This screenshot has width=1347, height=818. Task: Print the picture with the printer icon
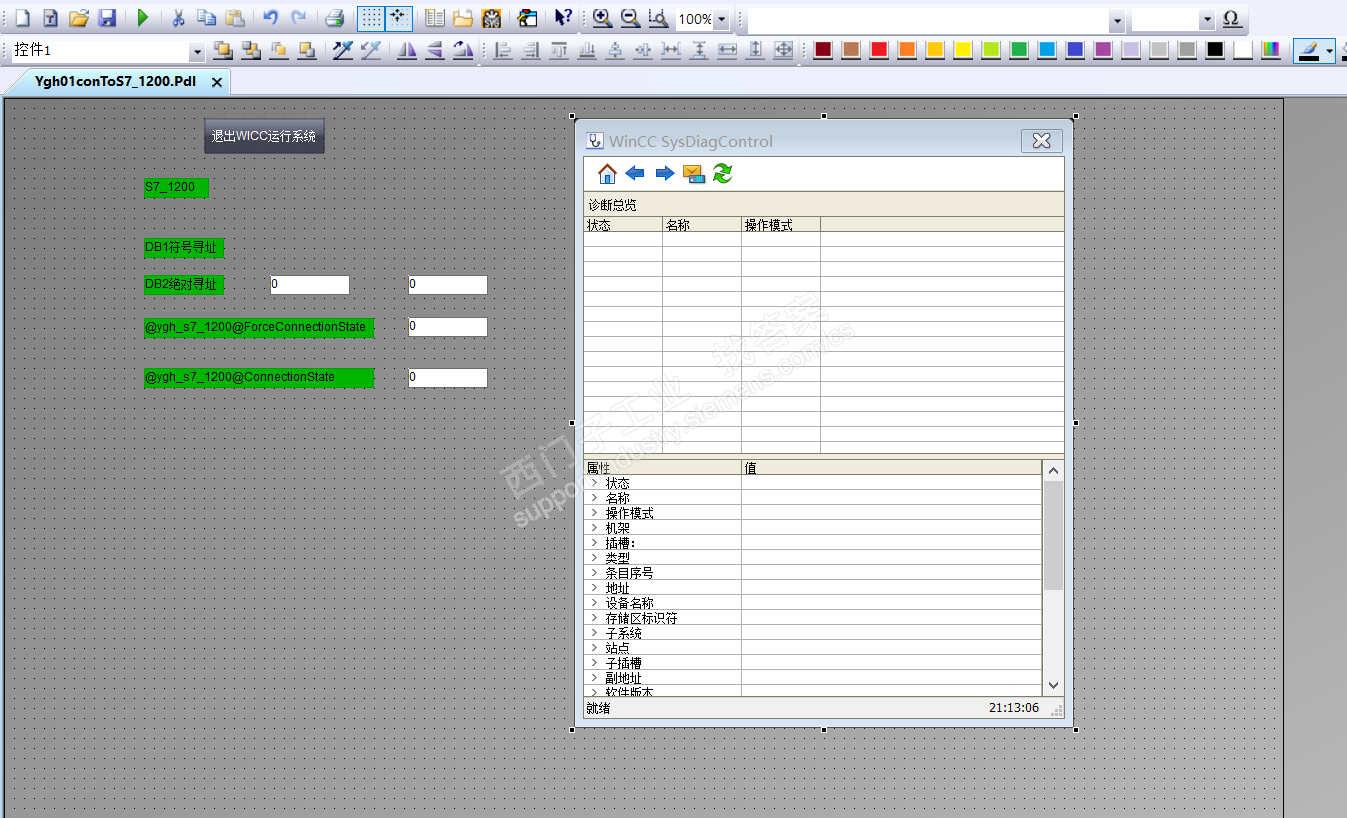pos(334,18)
